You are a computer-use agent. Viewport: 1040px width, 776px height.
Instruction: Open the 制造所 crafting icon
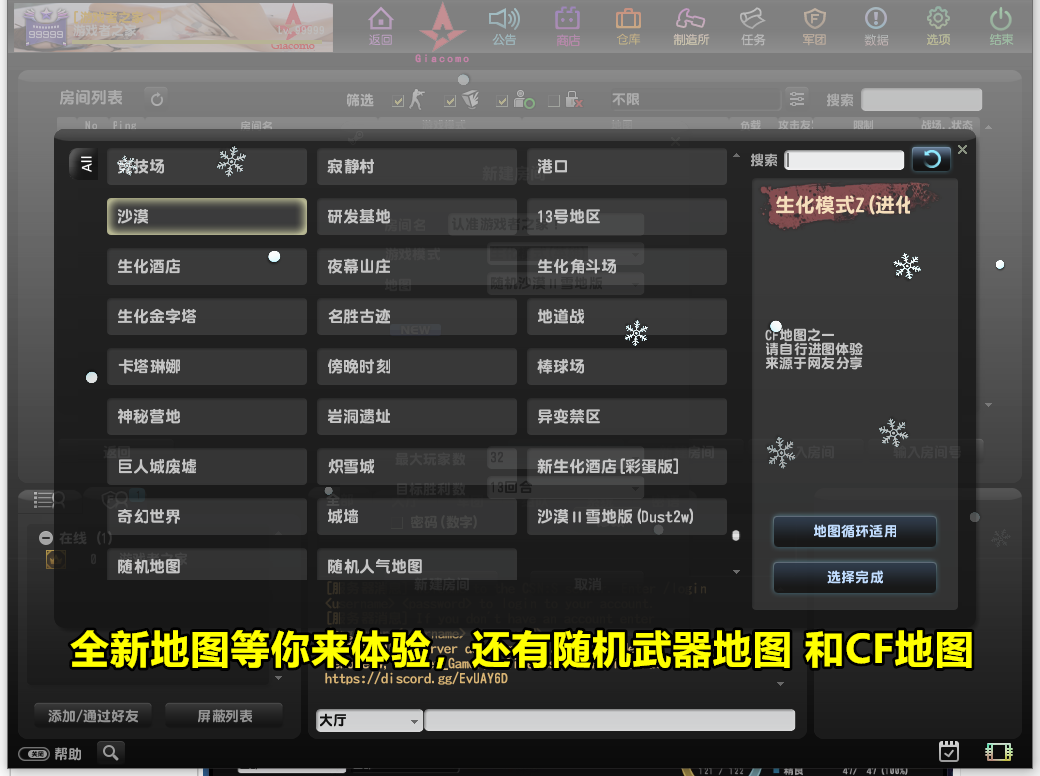pyautogui.click(x=691, y=27)
